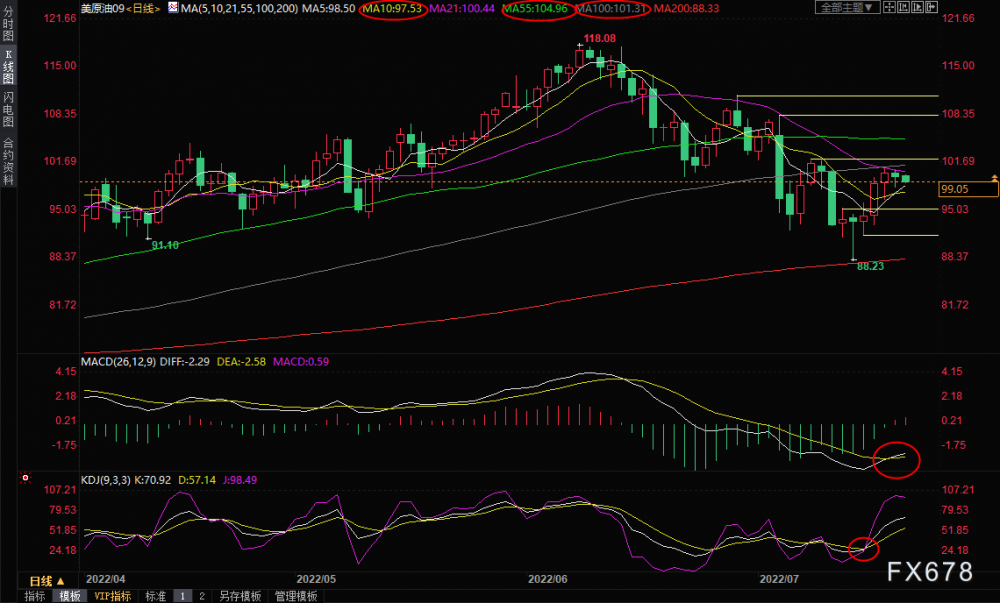The height and width of the screenshot is (603, 1000).
Task: Click the DIFF:-2.29 value
Action: (x=184, y=361)
